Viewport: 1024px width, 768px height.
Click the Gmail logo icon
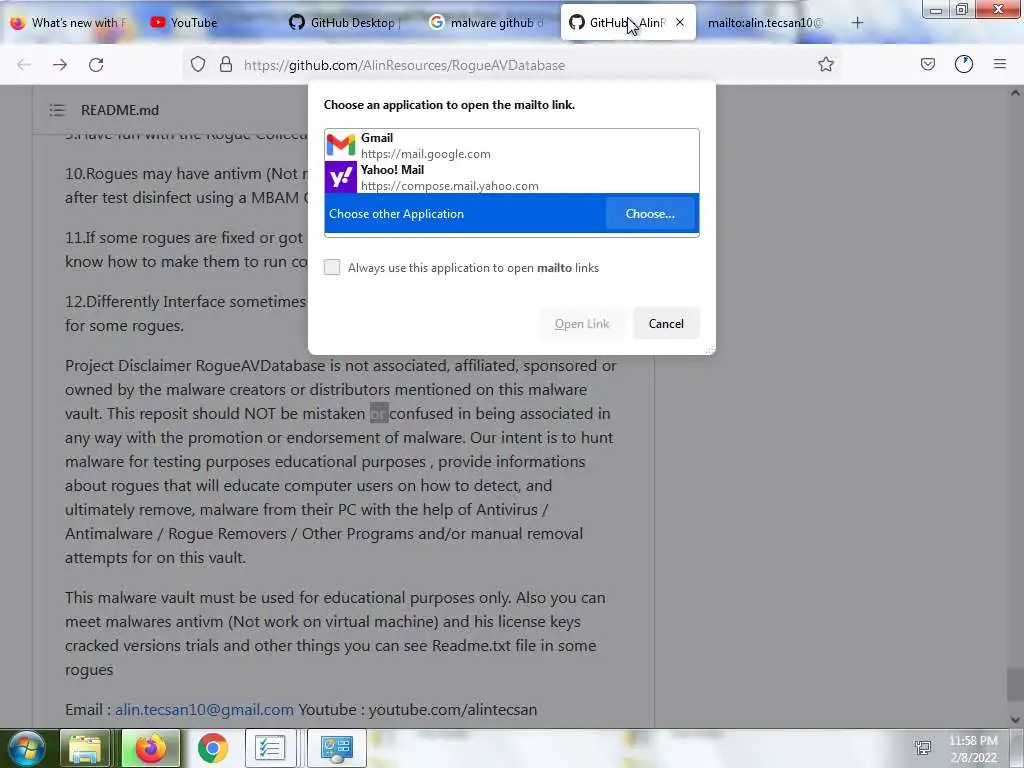pos(341,145)
